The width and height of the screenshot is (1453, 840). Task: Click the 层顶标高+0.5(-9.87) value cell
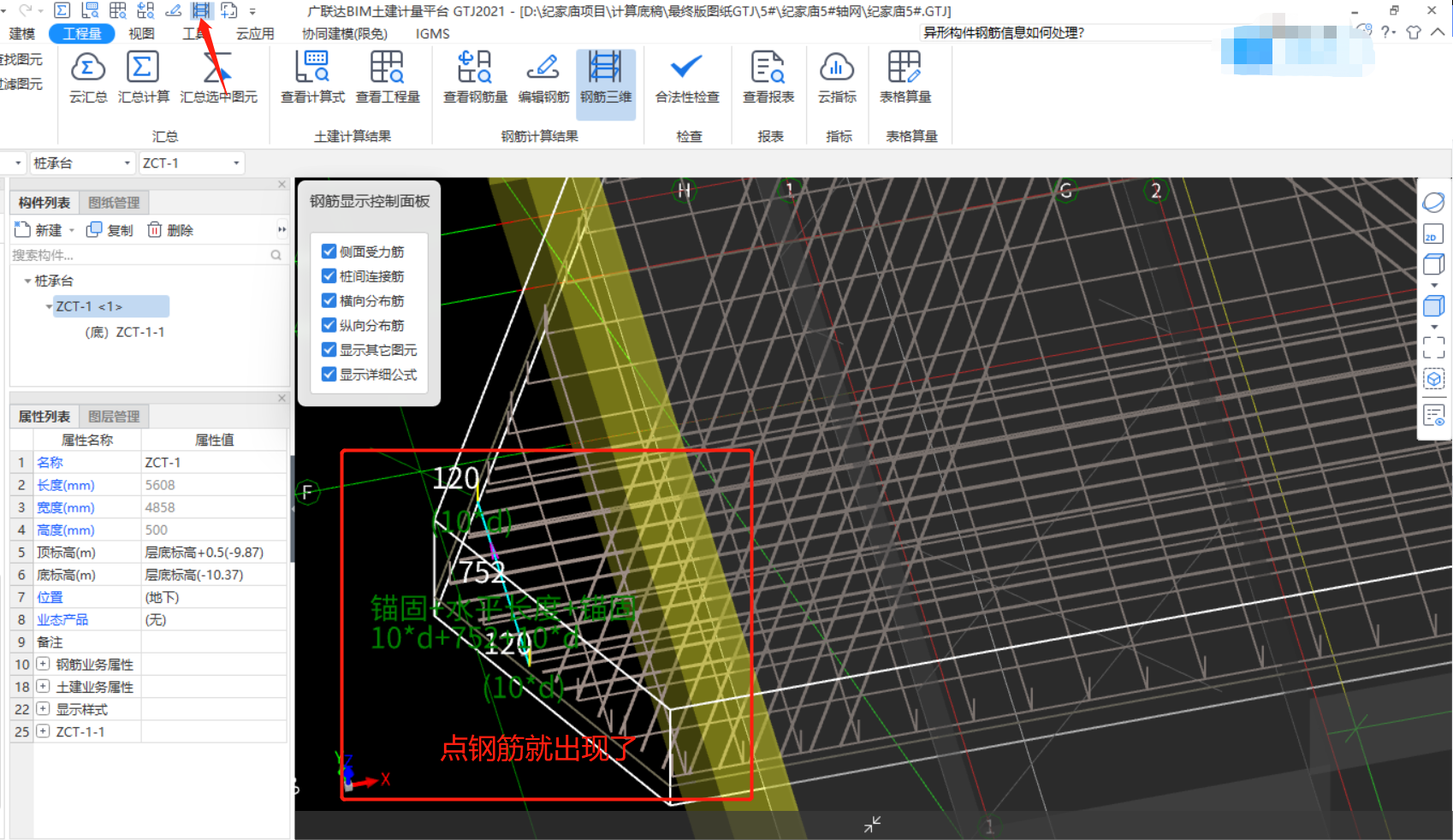[x=214, y=553]
